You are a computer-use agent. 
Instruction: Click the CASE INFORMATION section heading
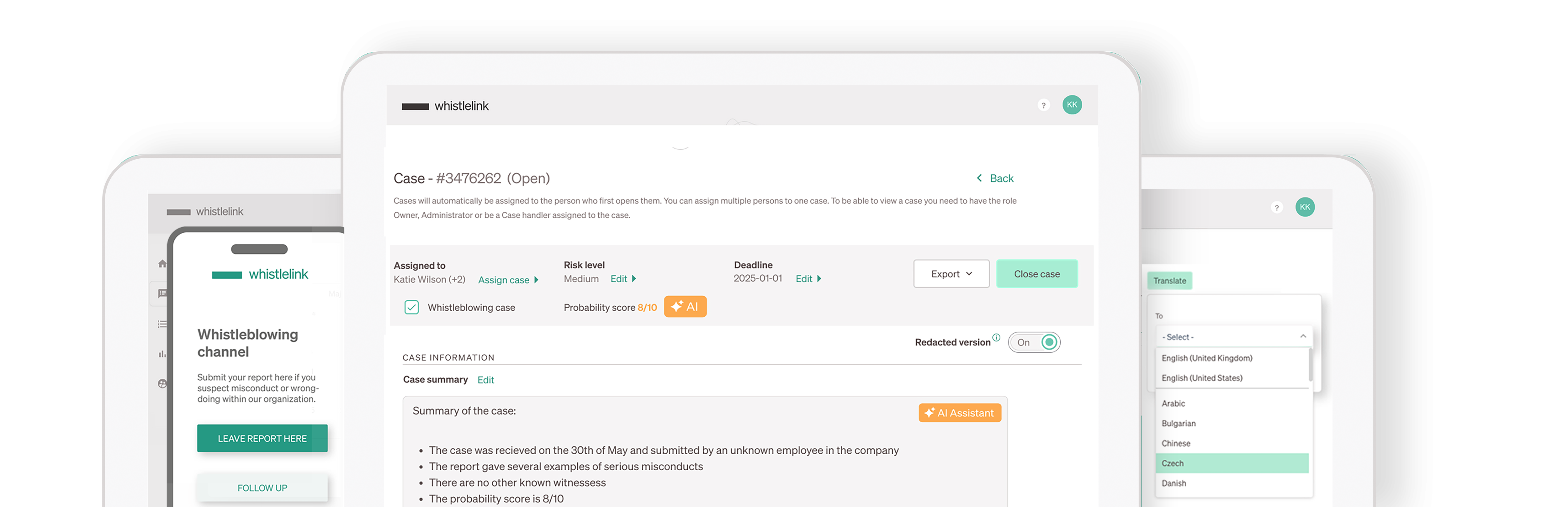(448, 357)
